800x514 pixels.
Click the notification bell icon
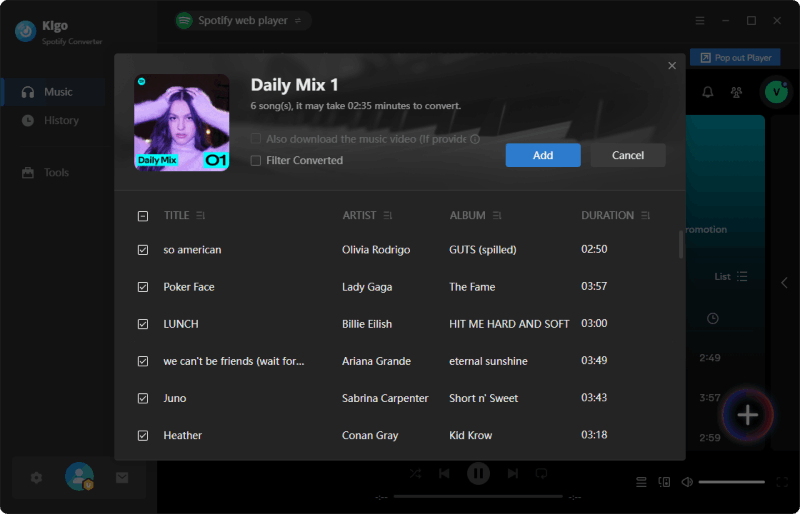[708, 92]
